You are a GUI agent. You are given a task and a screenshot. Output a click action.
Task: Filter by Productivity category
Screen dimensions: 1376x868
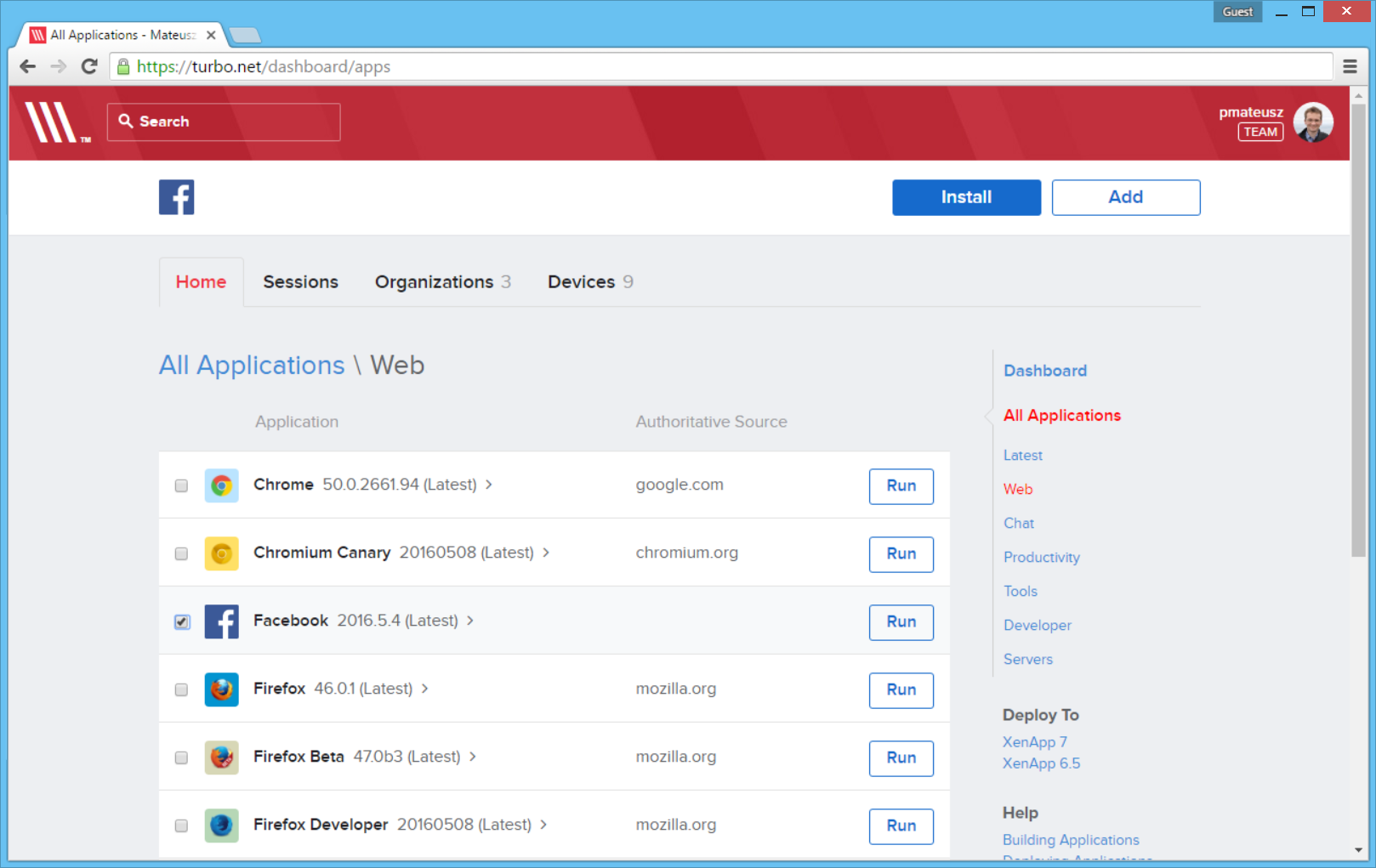click(x=1042, y=558)
